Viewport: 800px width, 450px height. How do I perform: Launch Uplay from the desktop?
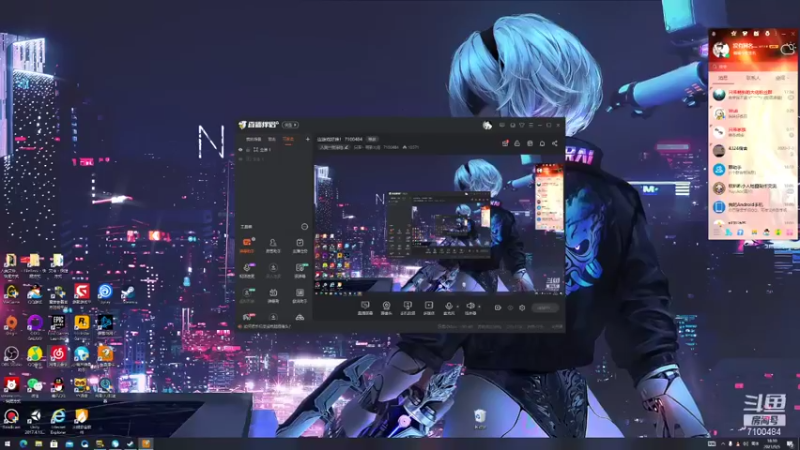tap(105, 294)
